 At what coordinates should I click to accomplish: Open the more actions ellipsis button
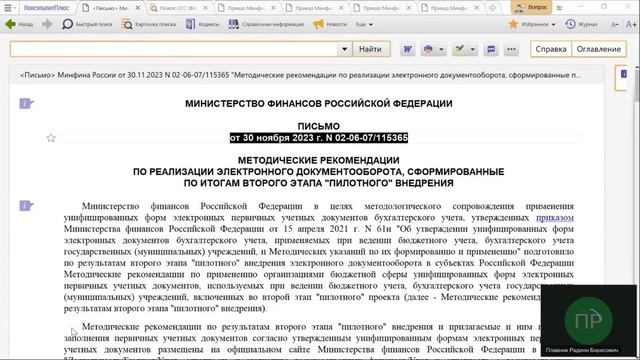coord(511,49)
